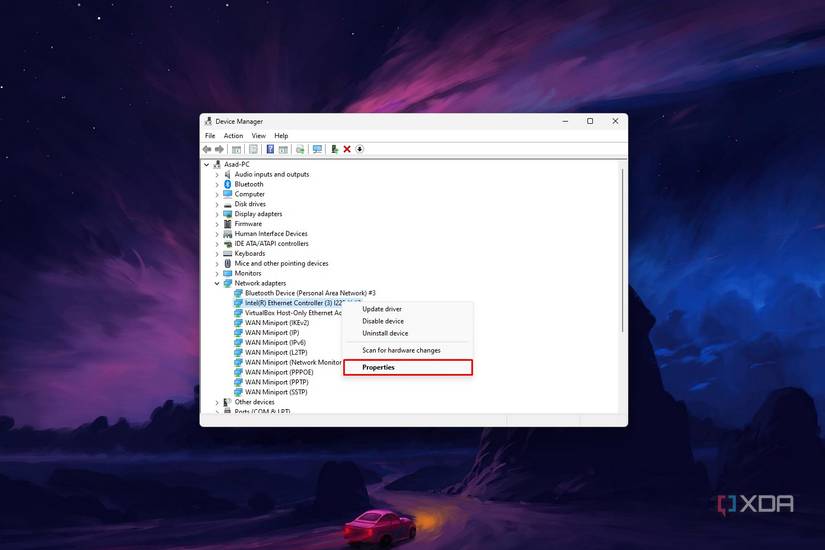Click the Bluetooth category icon
This screenshot has height=550, width=825.
(x=227, y=184)
